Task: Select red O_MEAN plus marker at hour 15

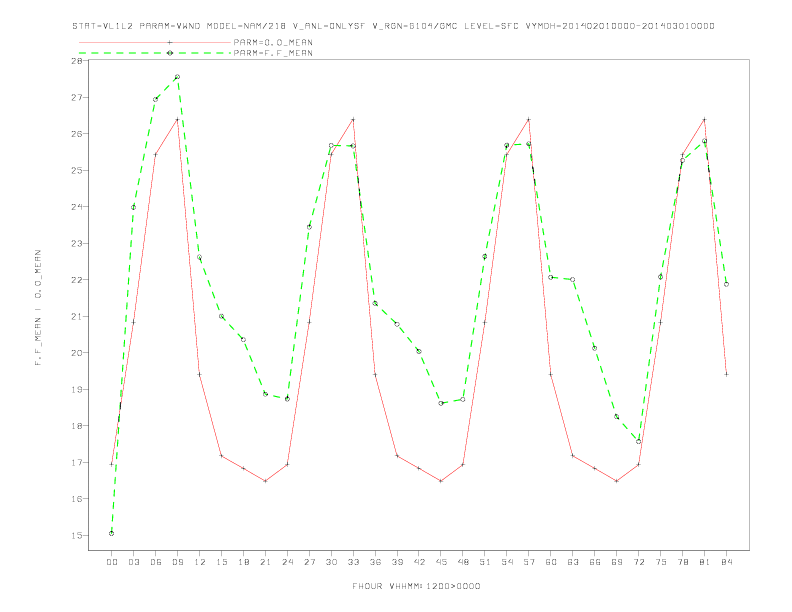Action: click(x=221, y=455)
